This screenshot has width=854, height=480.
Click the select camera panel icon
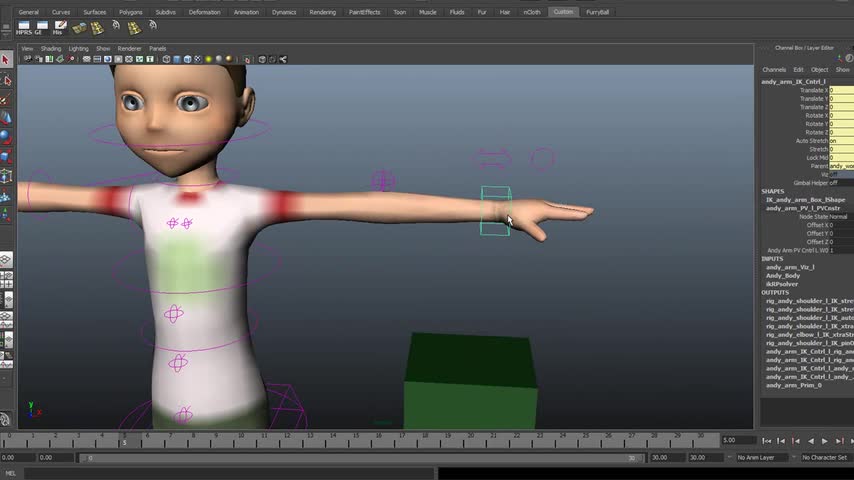coord(27,59)
